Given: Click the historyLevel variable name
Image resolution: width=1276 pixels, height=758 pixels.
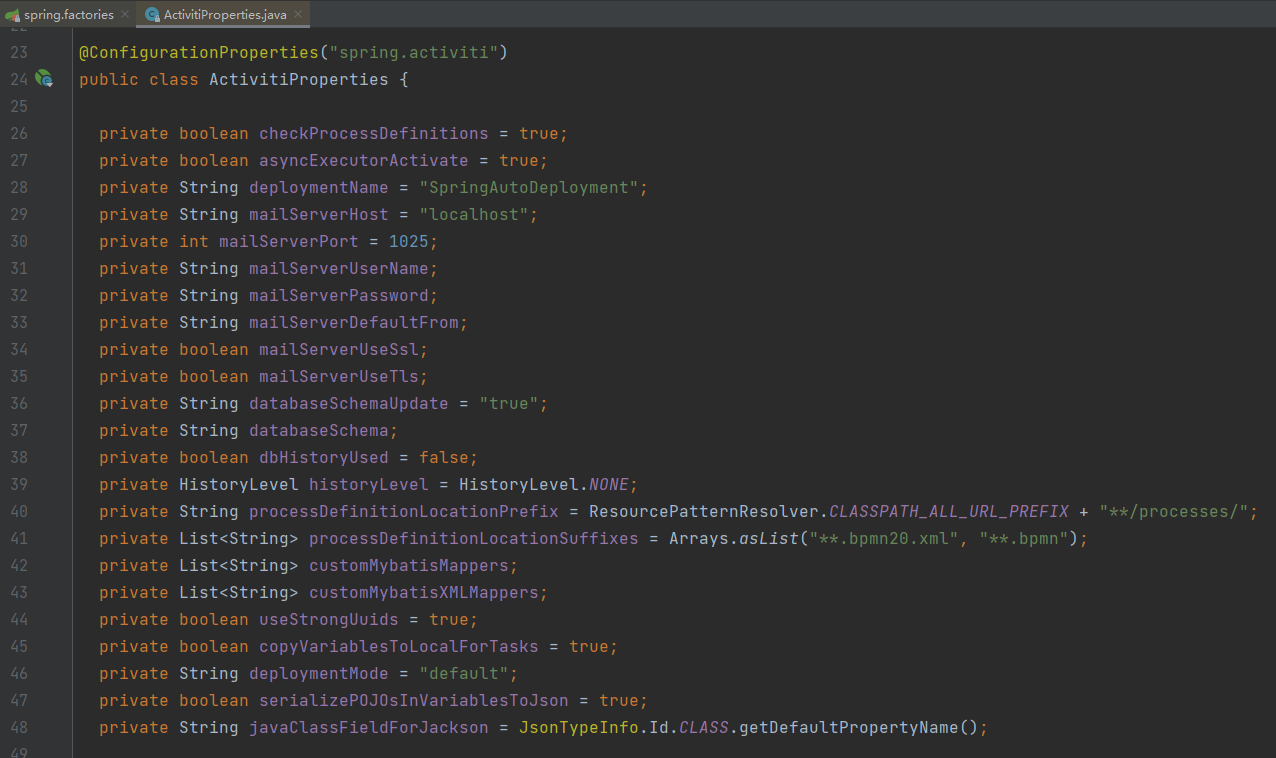Looking at the screenshot, I should point(369,484).
